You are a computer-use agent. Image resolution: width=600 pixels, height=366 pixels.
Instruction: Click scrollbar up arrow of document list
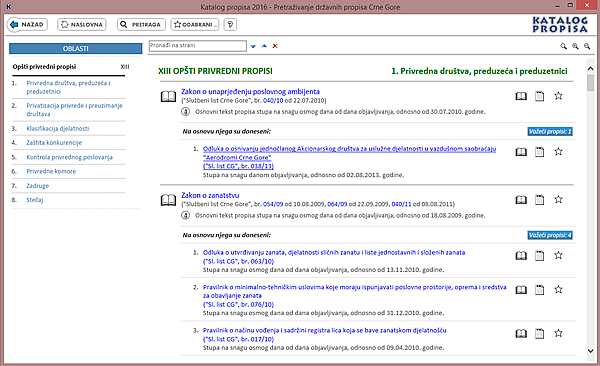[590, 68]
